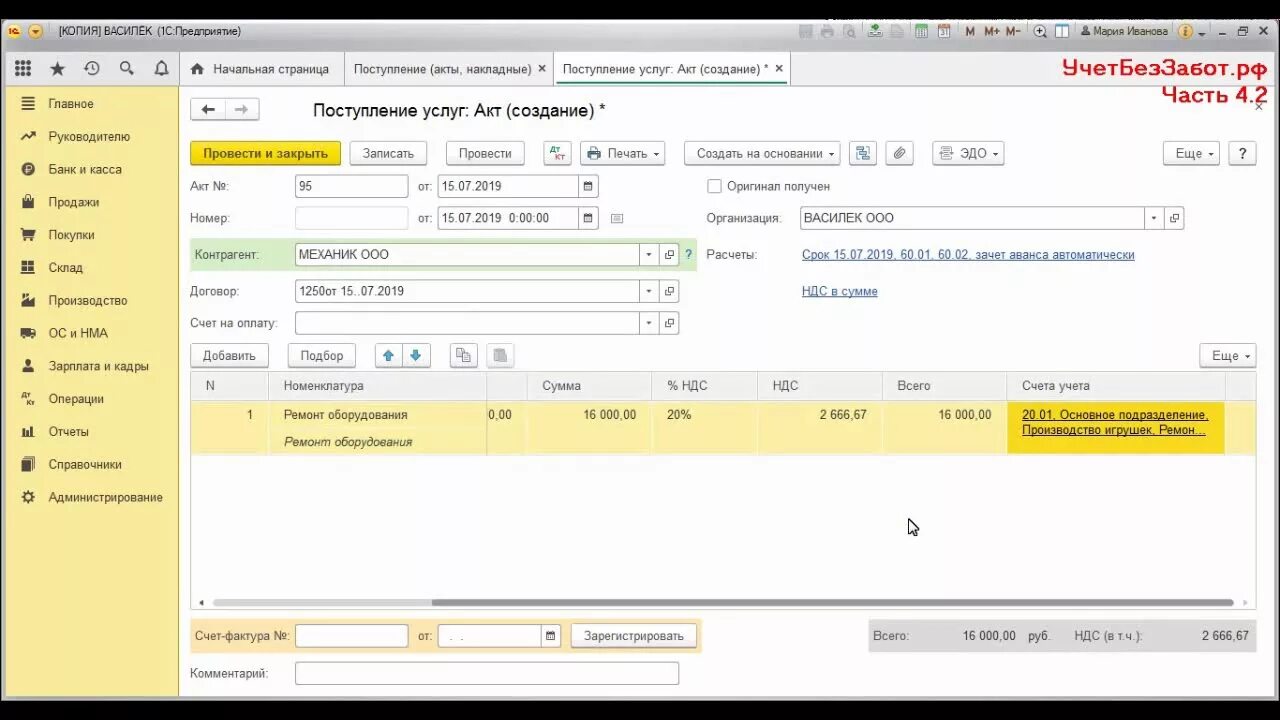Click the calendar icon in title bar
Image resolution: width=1280 pixels, height=720 pixels.
pos(944,31)
